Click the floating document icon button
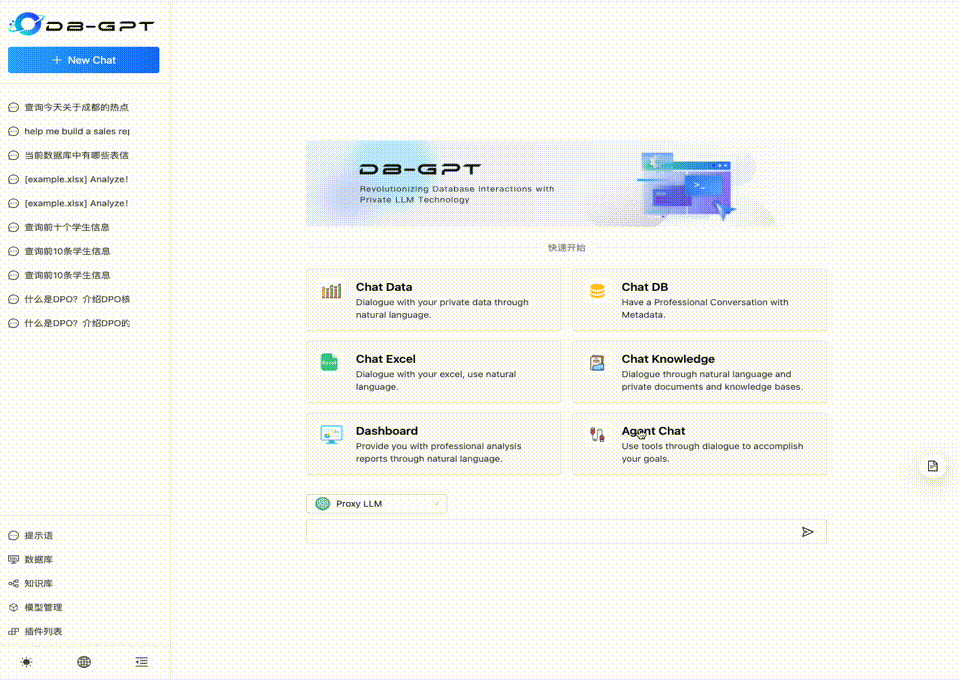Screen dimensions: 960x680 click(x=932, y=466)
